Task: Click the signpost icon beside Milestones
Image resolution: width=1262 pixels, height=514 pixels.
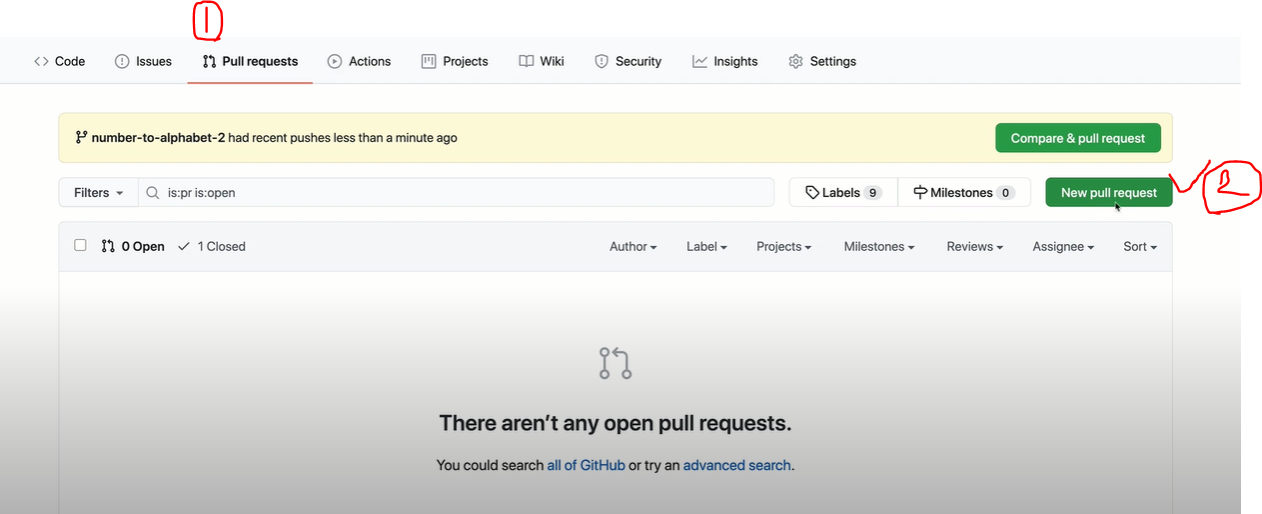Action: [920, 192]
